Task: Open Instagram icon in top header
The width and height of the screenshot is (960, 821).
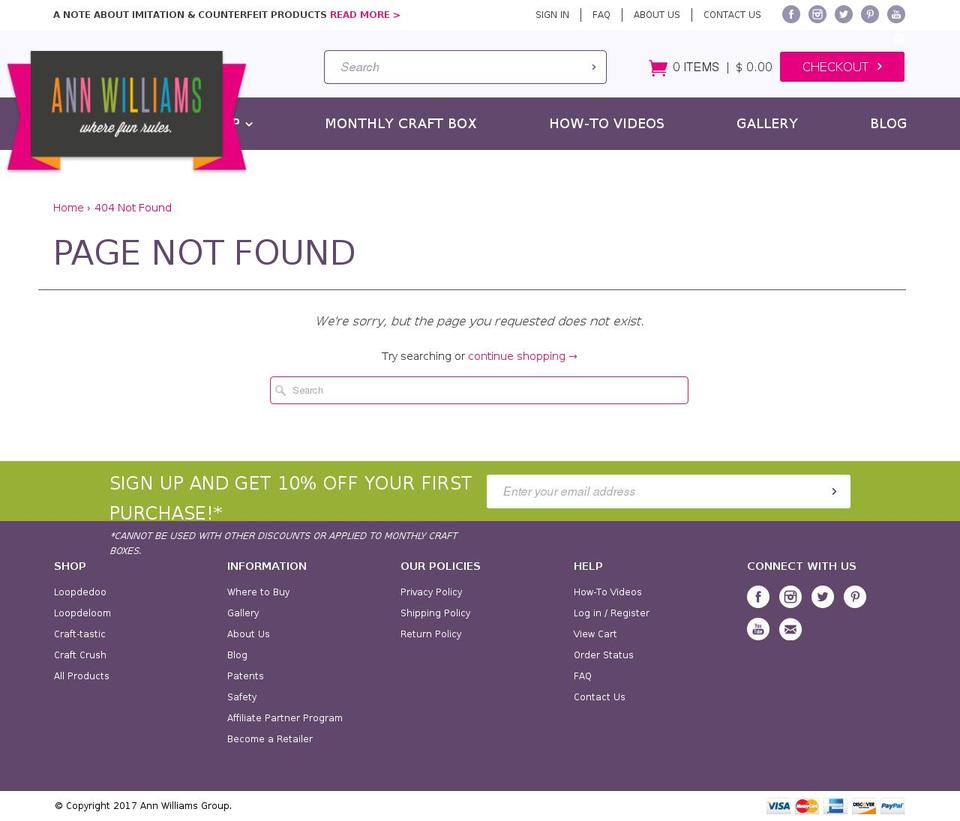Action: (x=817, y=14)
